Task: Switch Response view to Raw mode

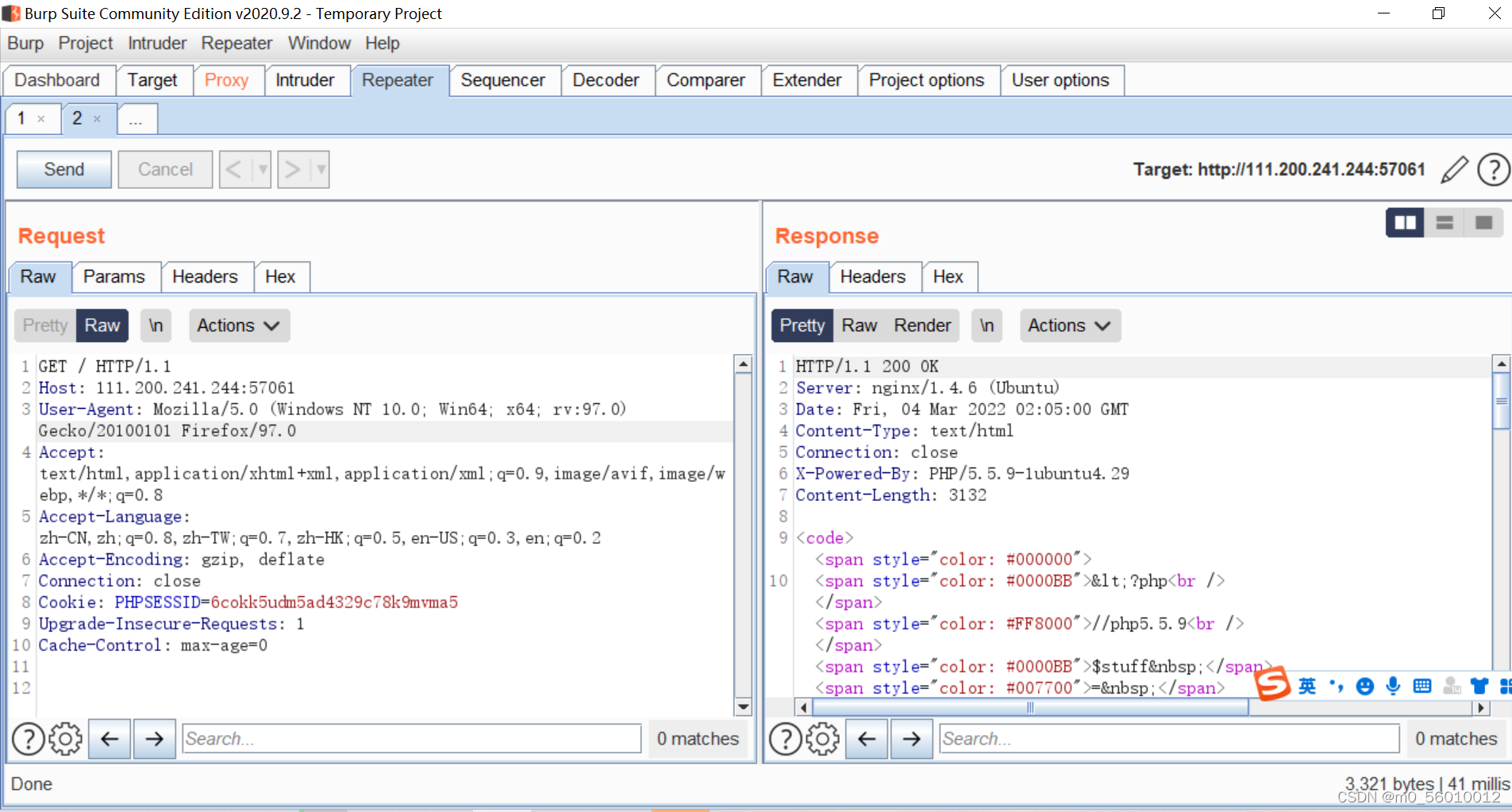Action: pyautogui.click(x=860, y=325)
